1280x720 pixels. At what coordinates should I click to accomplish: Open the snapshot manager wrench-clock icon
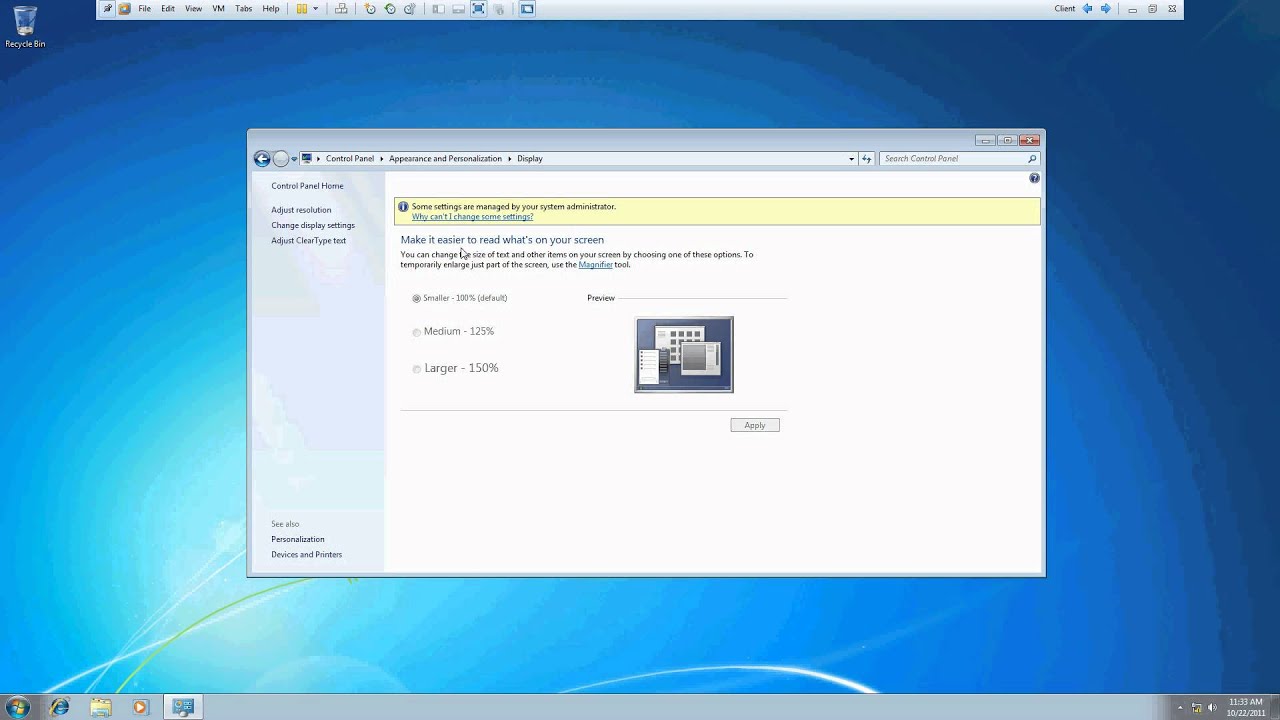[x=409, y=8]
